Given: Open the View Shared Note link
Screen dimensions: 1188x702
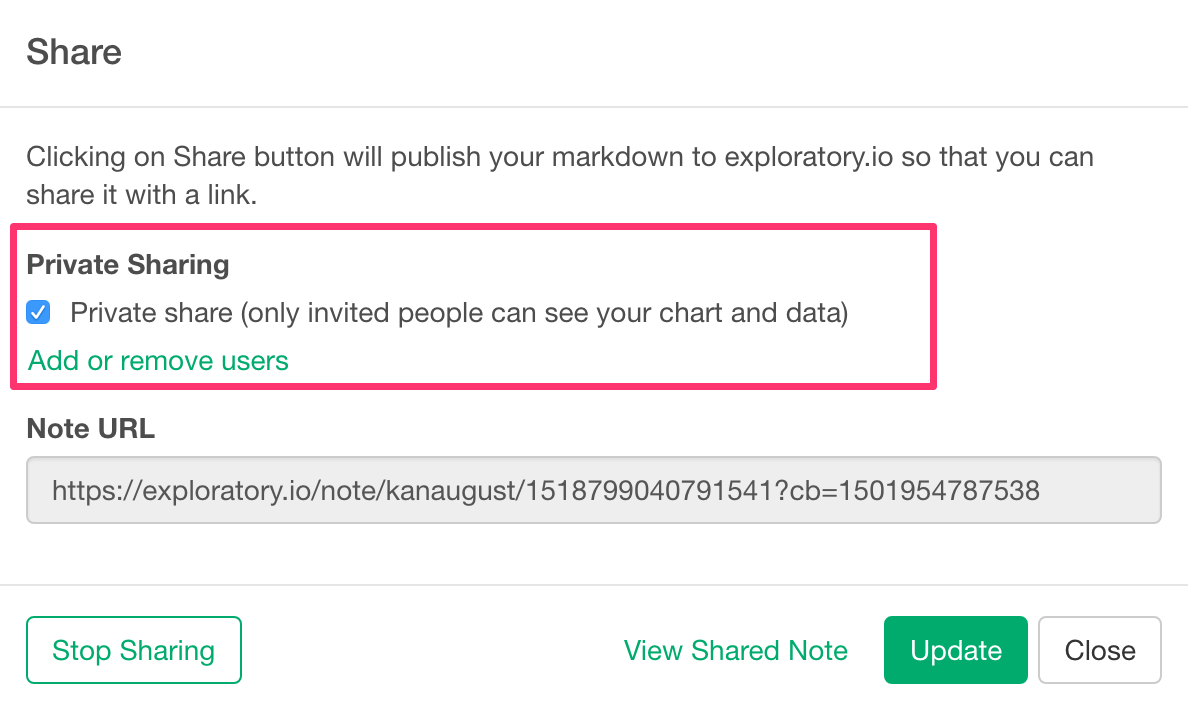Looking at the screenshot, I should tap(735, 651).
